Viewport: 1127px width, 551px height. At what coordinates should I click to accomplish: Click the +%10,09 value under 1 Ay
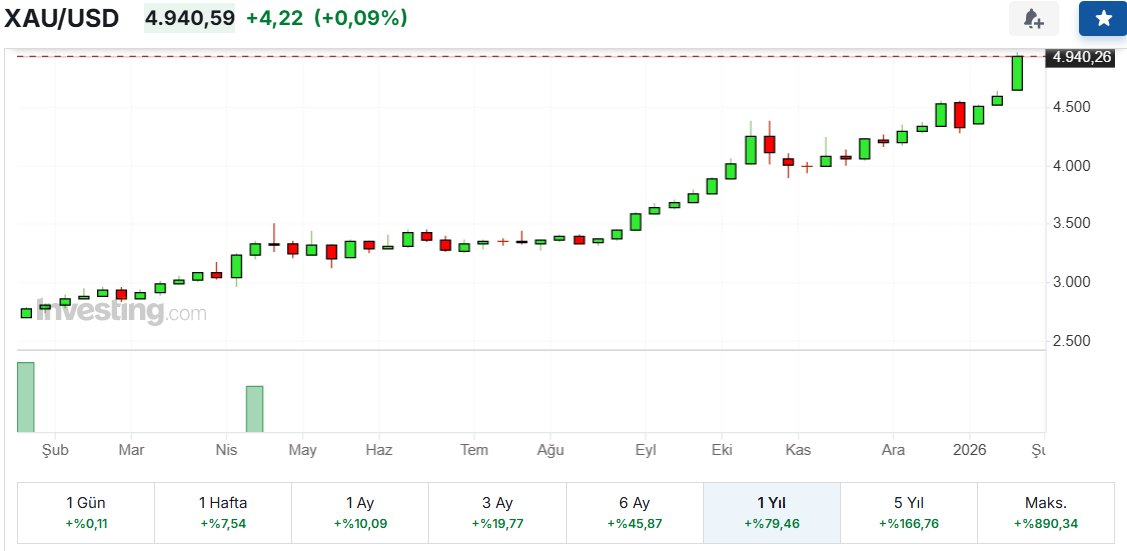tap(360, 524)
